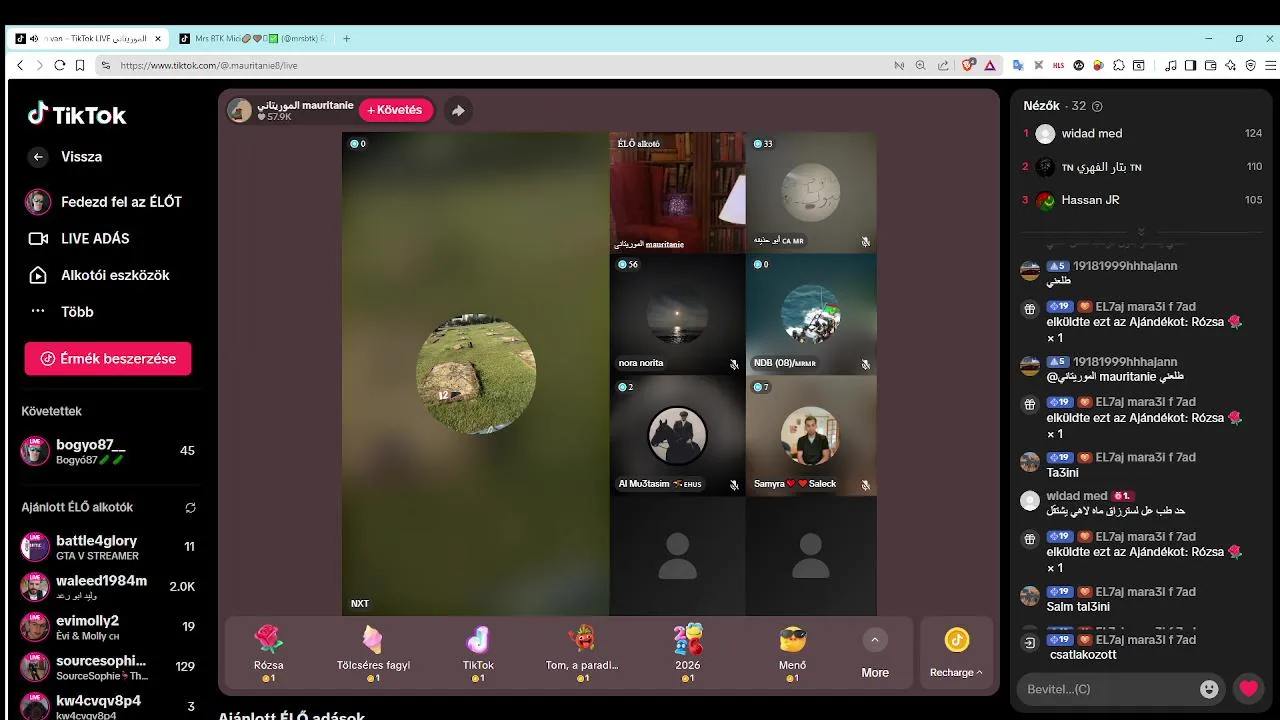Click the Bevitel chat input field
The image size is (1280, 720).
[1108, 689]
